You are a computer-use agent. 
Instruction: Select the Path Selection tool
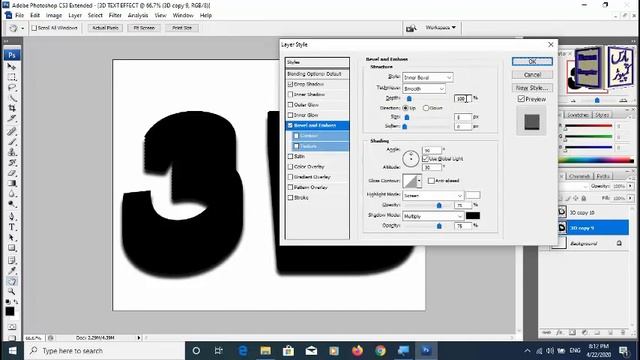[12, 237]
